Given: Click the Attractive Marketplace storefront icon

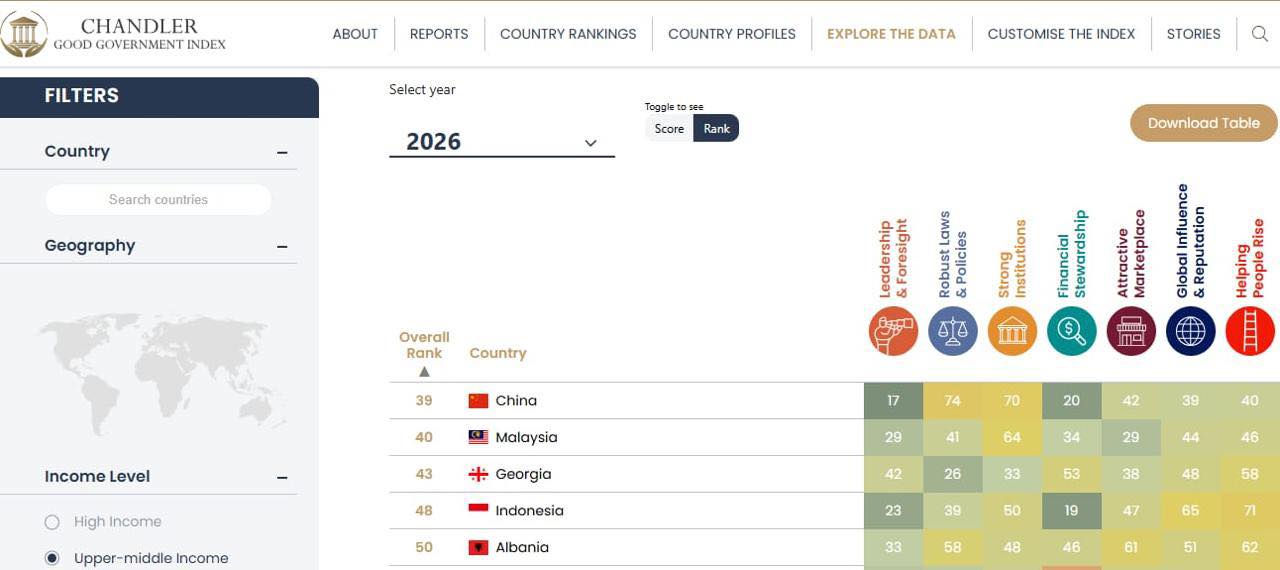Looking at the screenshot, I should (x=1131, y=331).
